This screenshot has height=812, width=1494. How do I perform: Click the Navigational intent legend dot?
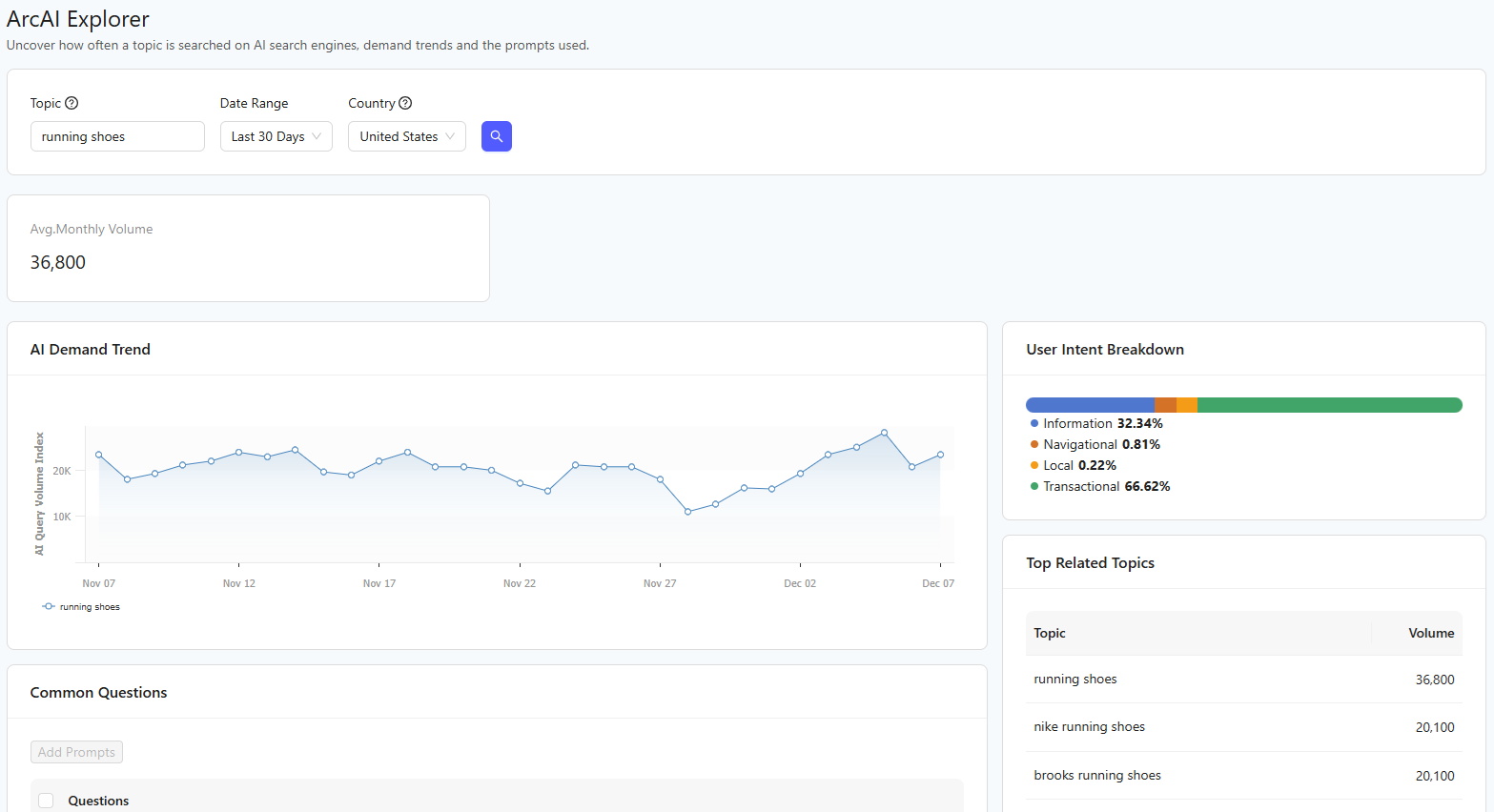(1034, 444)
